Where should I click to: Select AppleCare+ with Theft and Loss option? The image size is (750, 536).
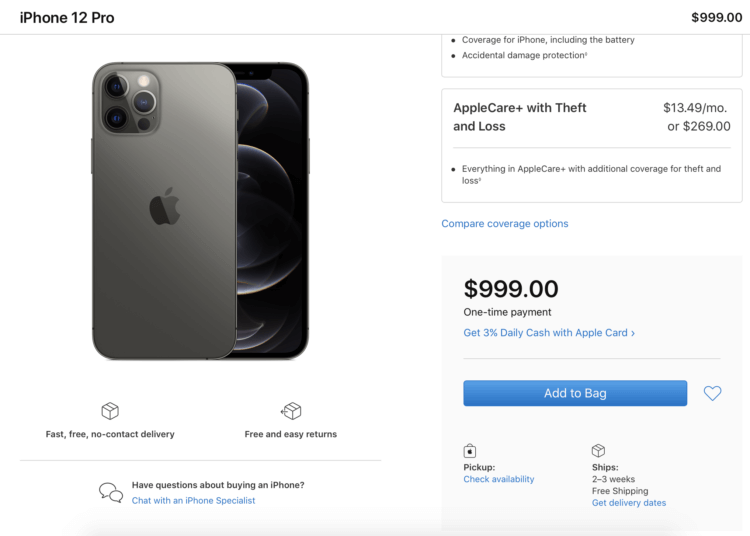pos(592,145)
